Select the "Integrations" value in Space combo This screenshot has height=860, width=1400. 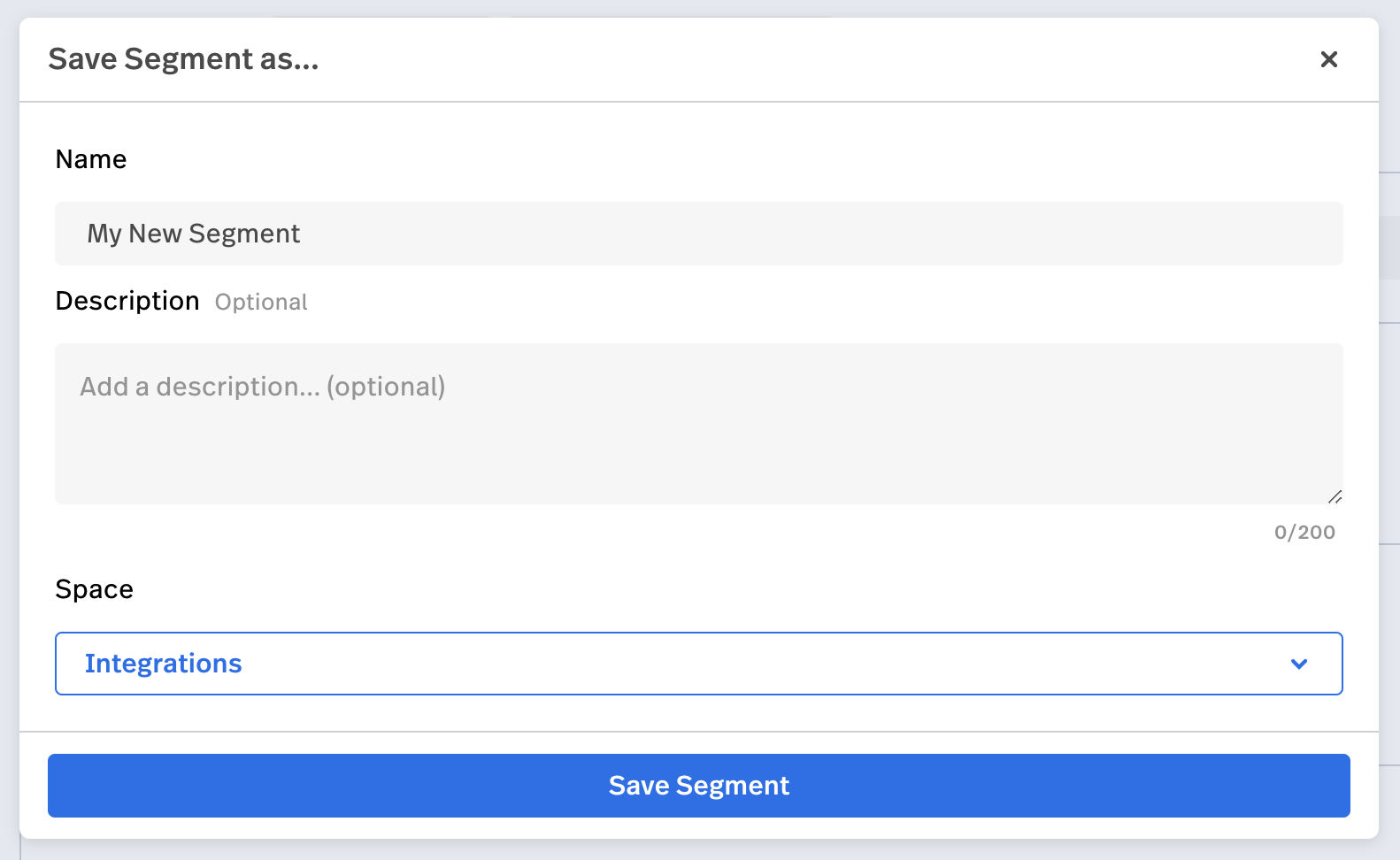tap(164, 664)
